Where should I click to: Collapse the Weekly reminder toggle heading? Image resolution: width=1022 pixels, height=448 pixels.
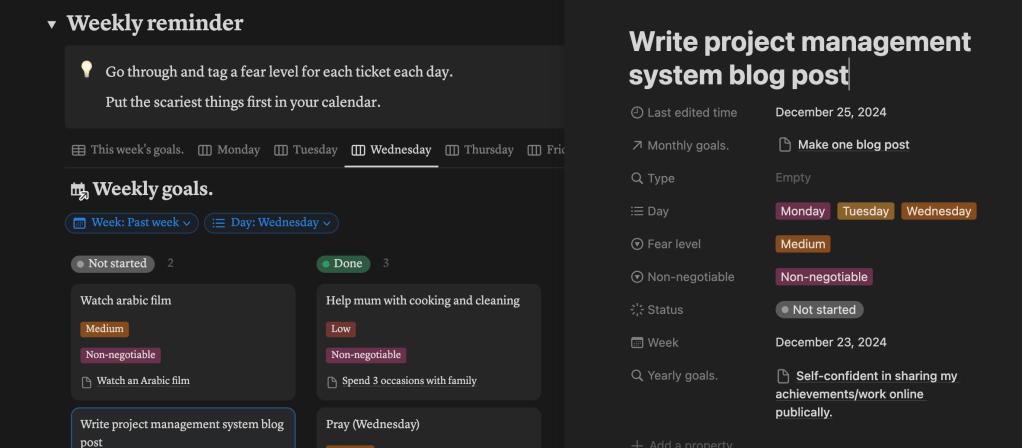(51, 24)
